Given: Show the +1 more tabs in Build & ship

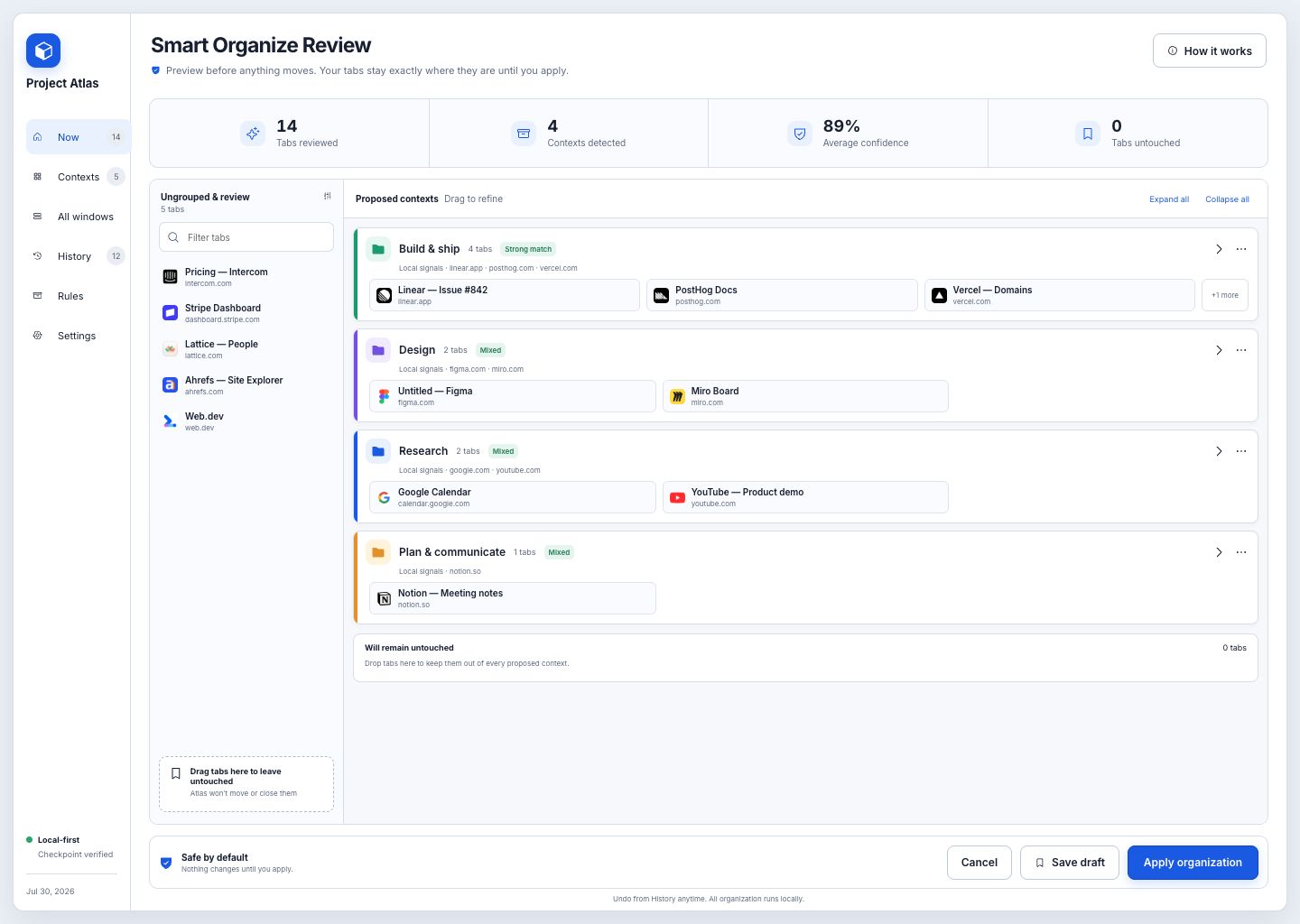Looking at the screenshot, I should pyautogui.click(x=1225, y=295).
